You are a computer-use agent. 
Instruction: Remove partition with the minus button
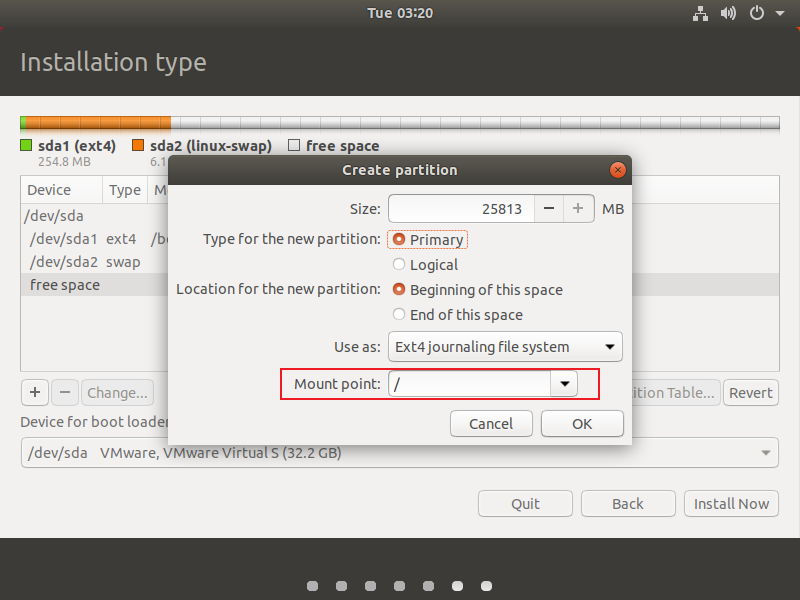click(x=65, y=392)
